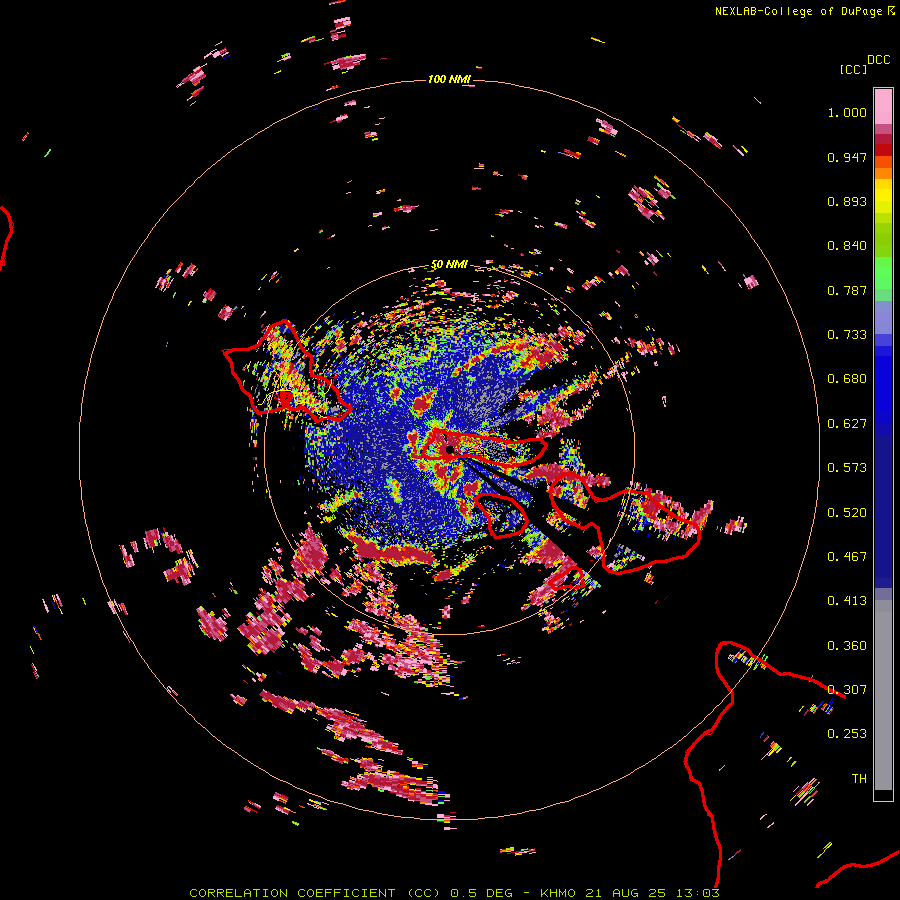Click the 0.733 scale value

coord(847,335)
